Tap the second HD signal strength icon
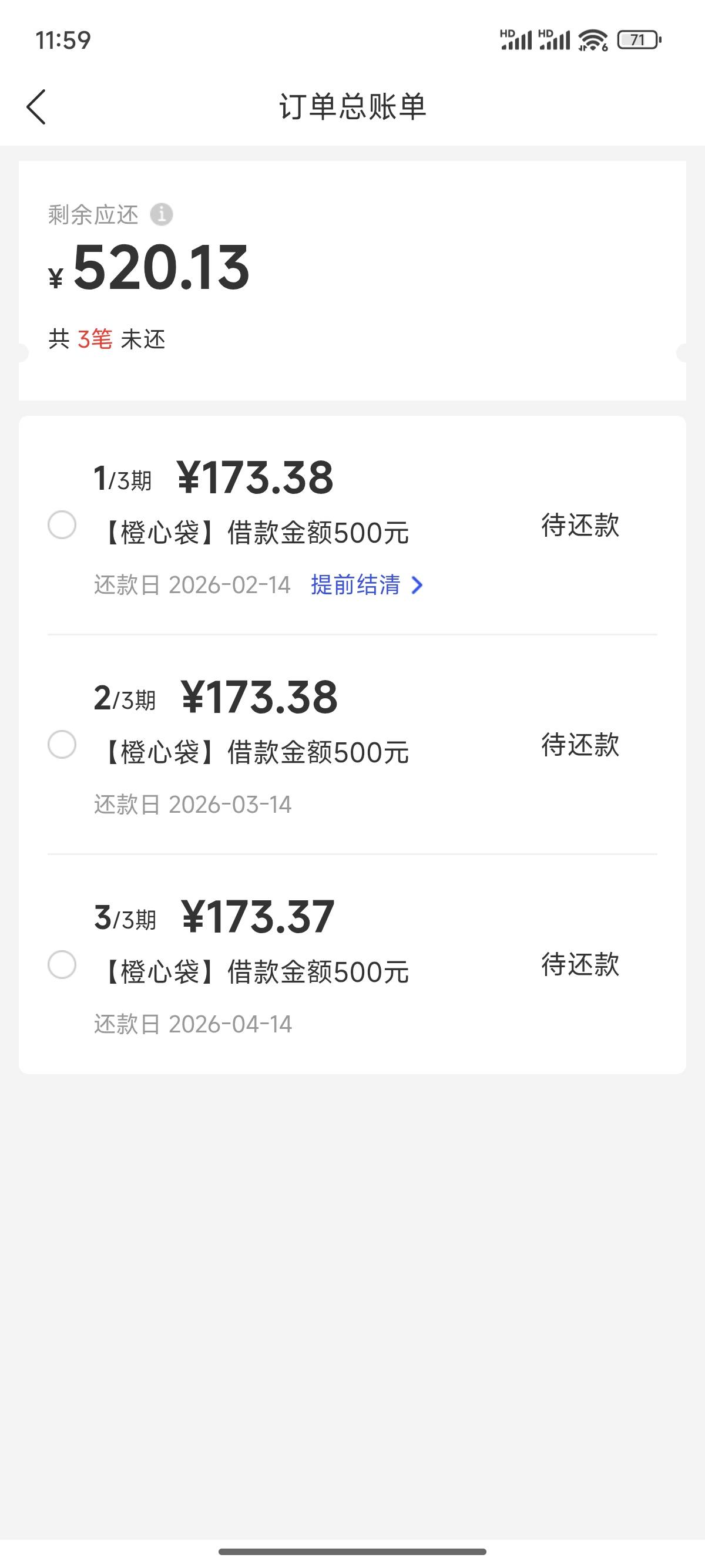The width and height of the screenshot is (705, 1568). point(554,40)
